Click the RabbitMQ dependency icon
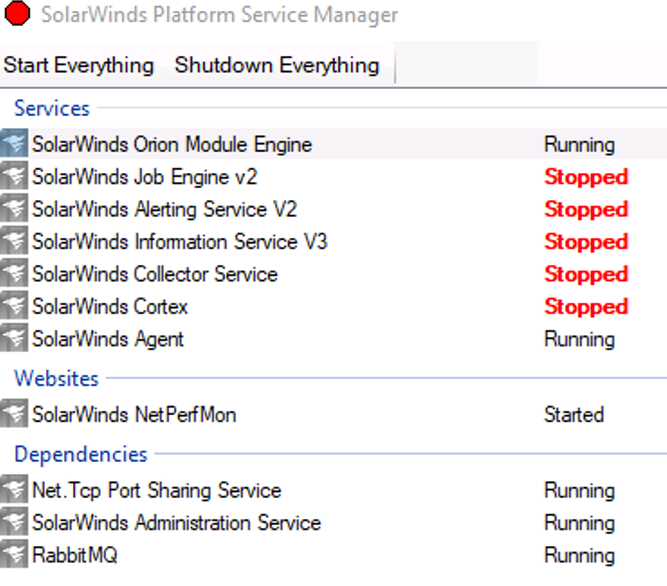Image resolution: width=667 pixels, height=586 pixels. (14, 555)
